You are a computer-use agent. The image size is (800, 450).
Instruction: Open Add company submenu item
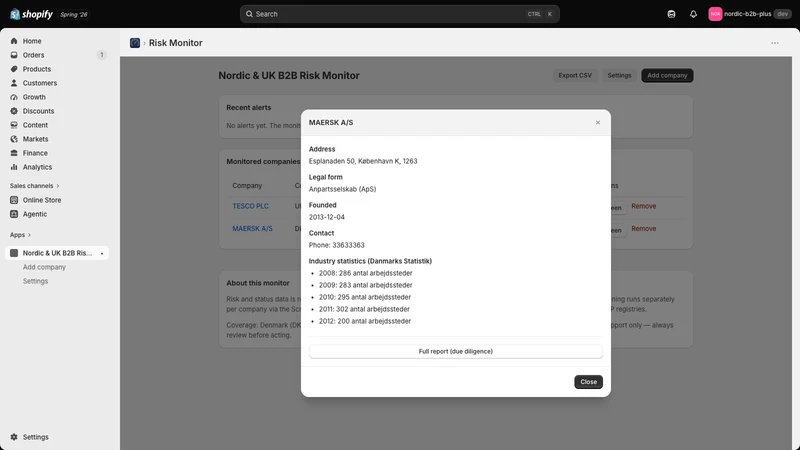[x=44, y=267]
